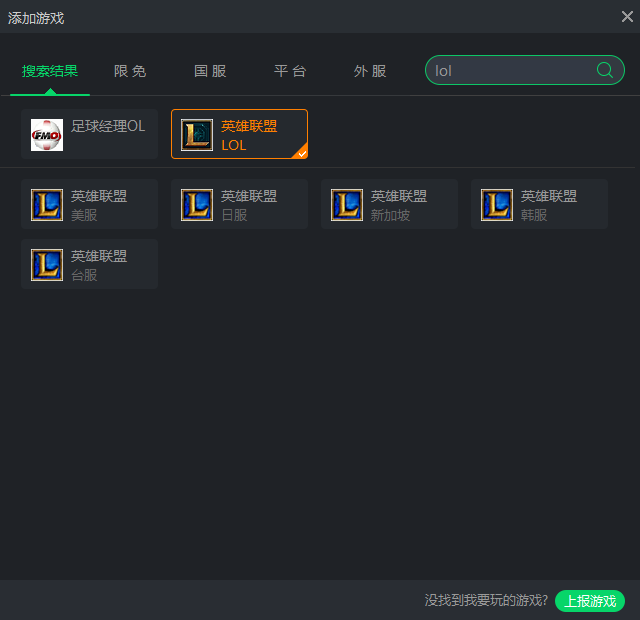Click the 英雄联盟 新加坡 game icon
The width and height of the screenshot is (640, 620).
click(x=347, y=205)
